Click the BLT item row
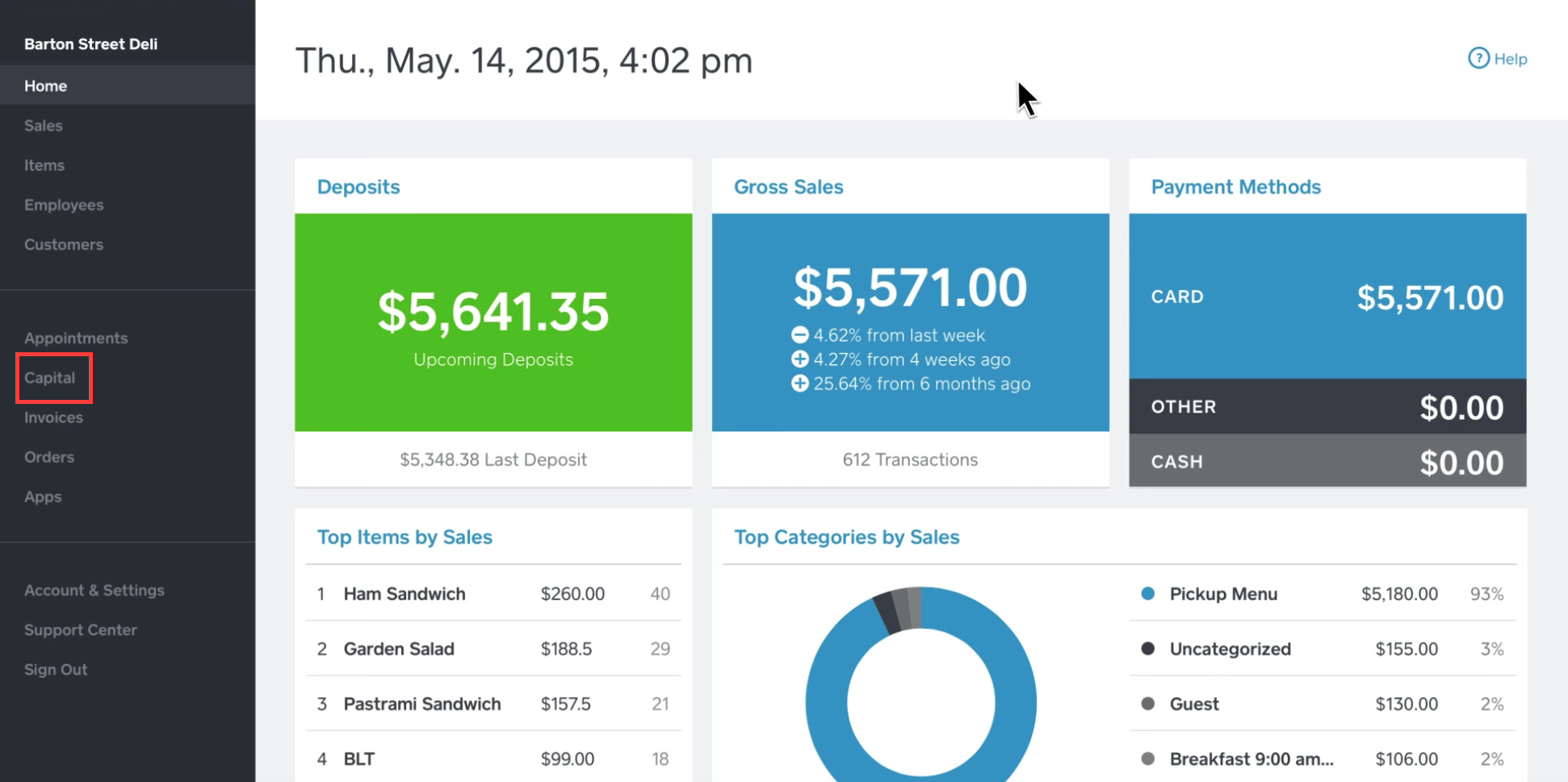The image size is (1568, 782). [493, 759]
